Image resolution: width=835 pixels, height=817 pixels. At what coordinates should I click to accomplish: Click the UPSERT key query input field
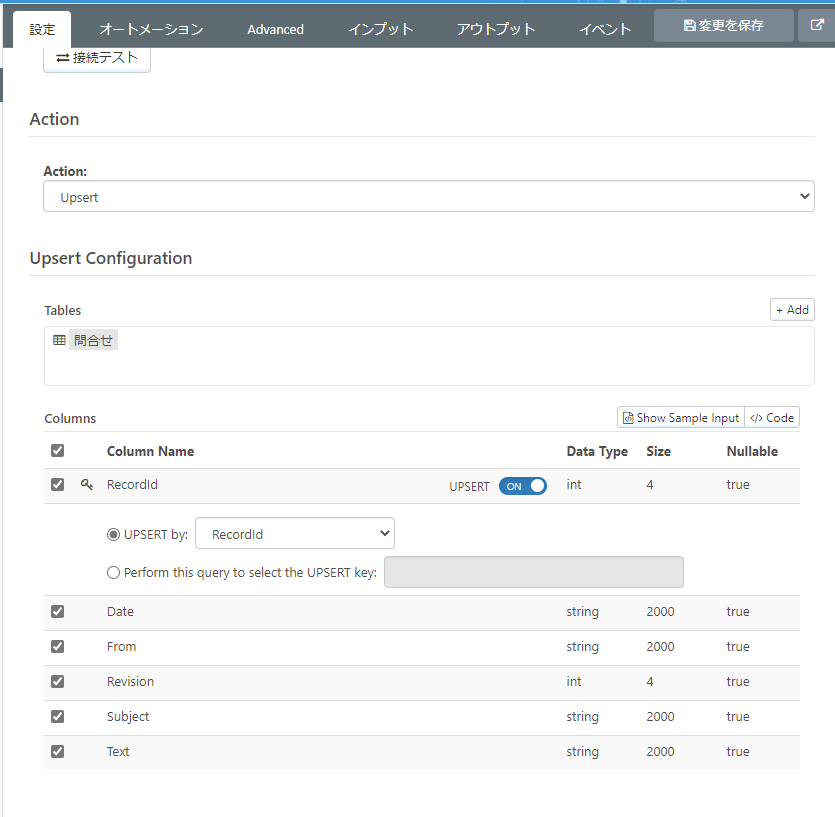533,573
